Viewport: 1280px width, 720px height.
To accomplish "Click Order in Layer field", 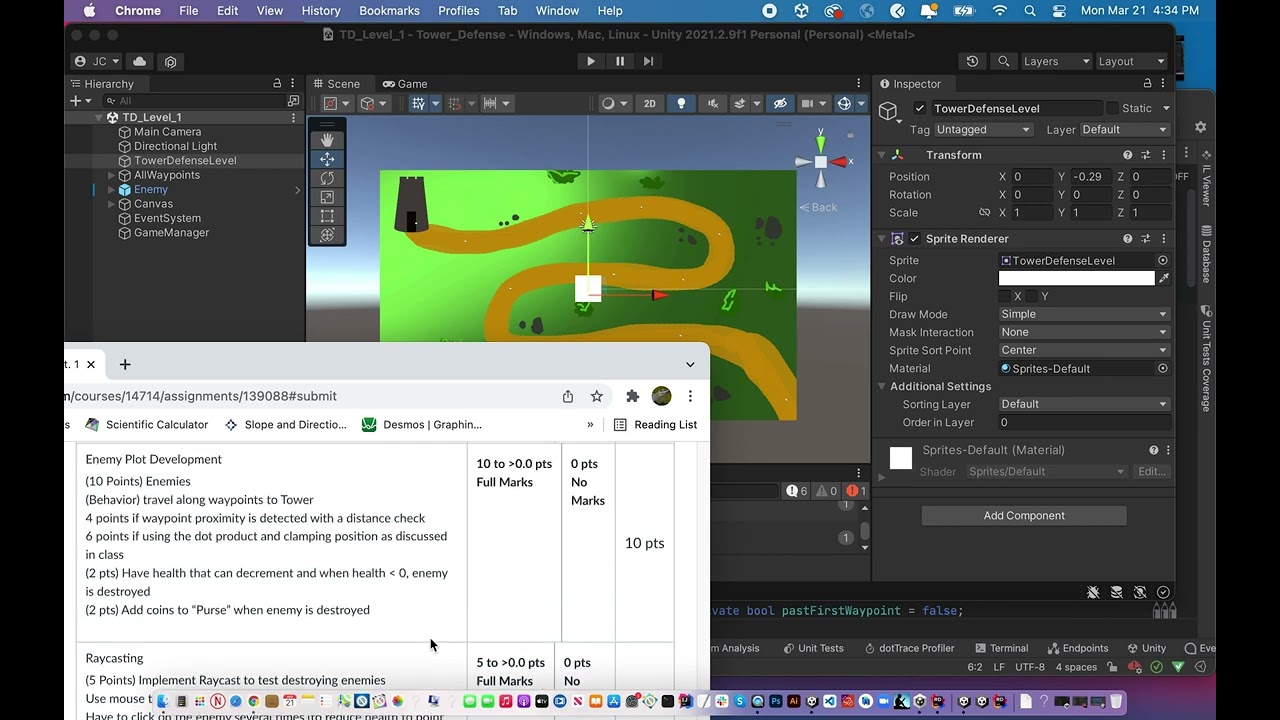I will coord(1084,423).
